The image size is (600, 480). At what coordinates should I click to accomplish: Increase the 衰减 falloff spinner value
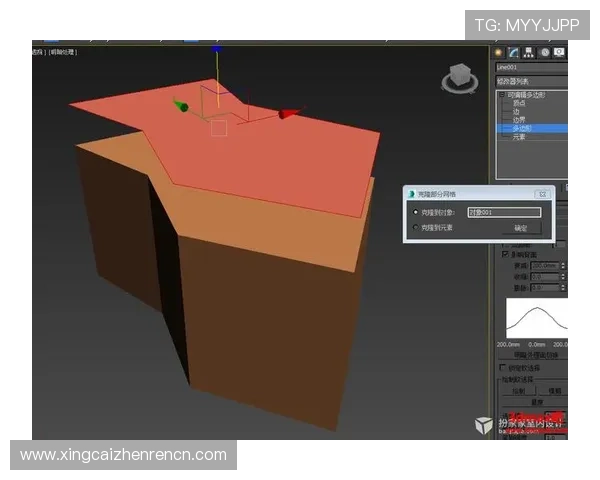[563, 263]
